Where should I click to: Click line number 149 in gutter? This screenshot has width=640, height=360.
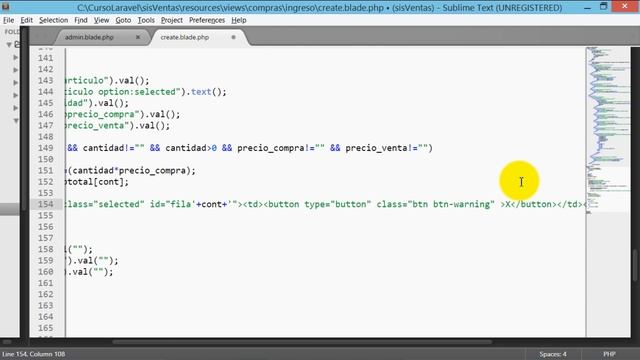coord(46,148)
